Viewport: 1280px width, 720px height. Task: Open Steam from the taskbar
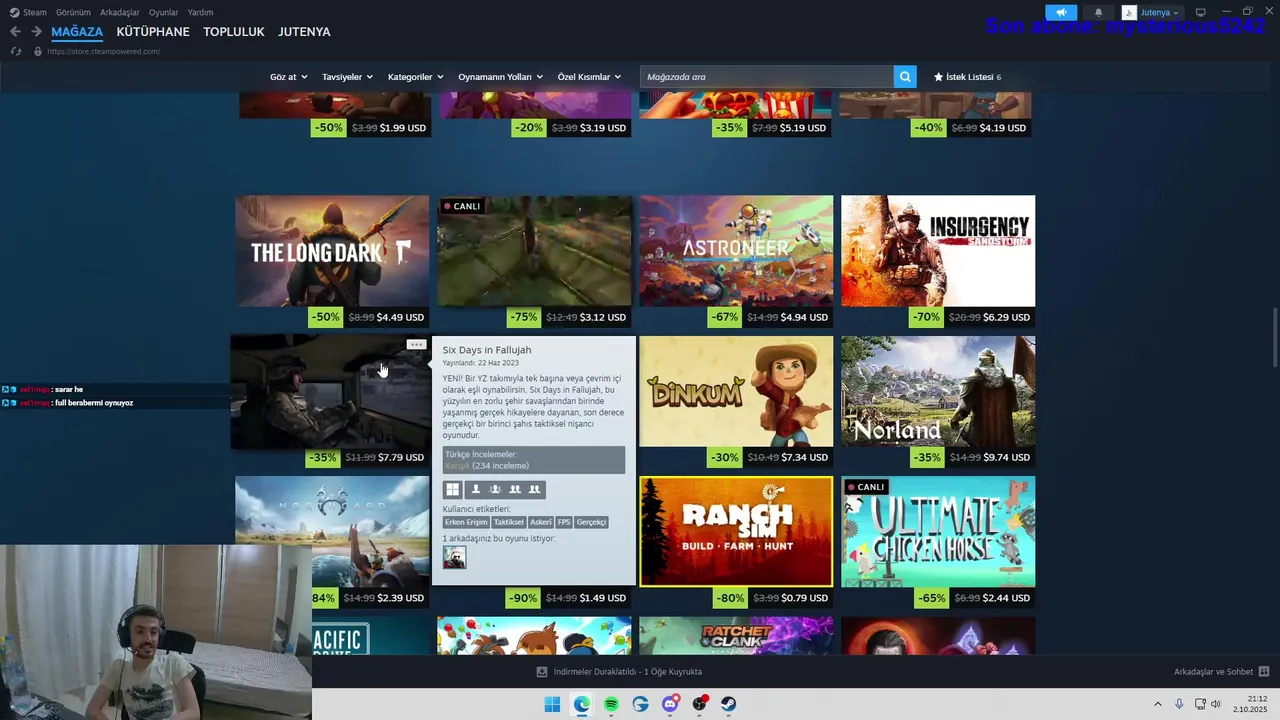pos(729,704)
